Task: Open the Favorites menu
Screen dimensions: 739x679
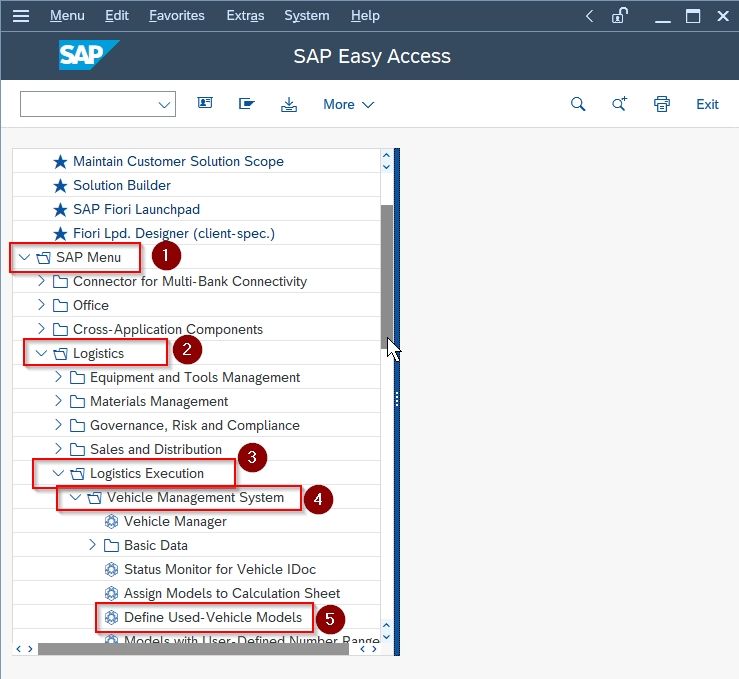Action: click(x=177, y=16)
